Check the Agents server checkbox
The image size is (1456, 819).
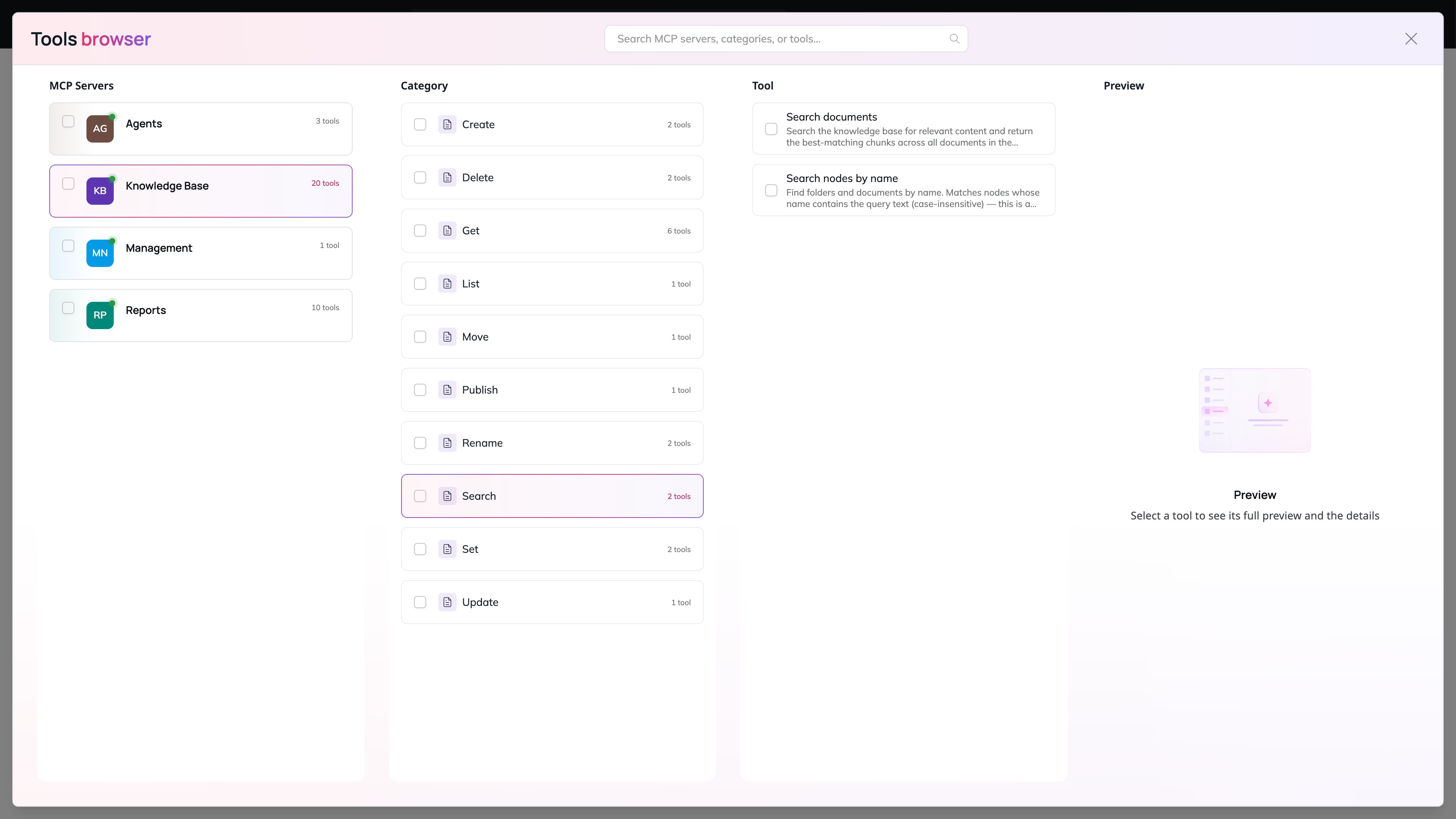68,121
